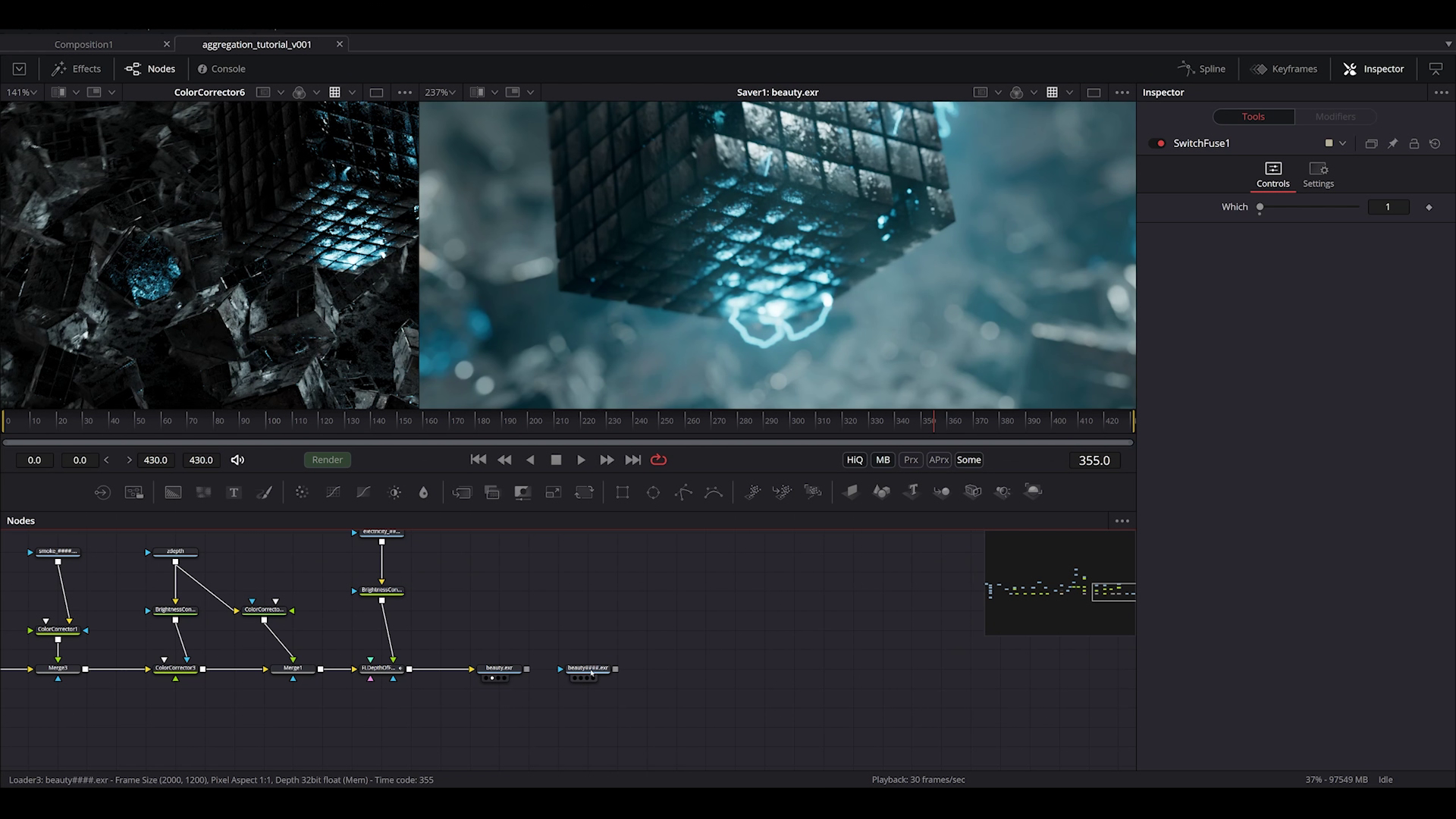Select the Paint brush tool
This screenshot has height=819, width=1456.
265,492
